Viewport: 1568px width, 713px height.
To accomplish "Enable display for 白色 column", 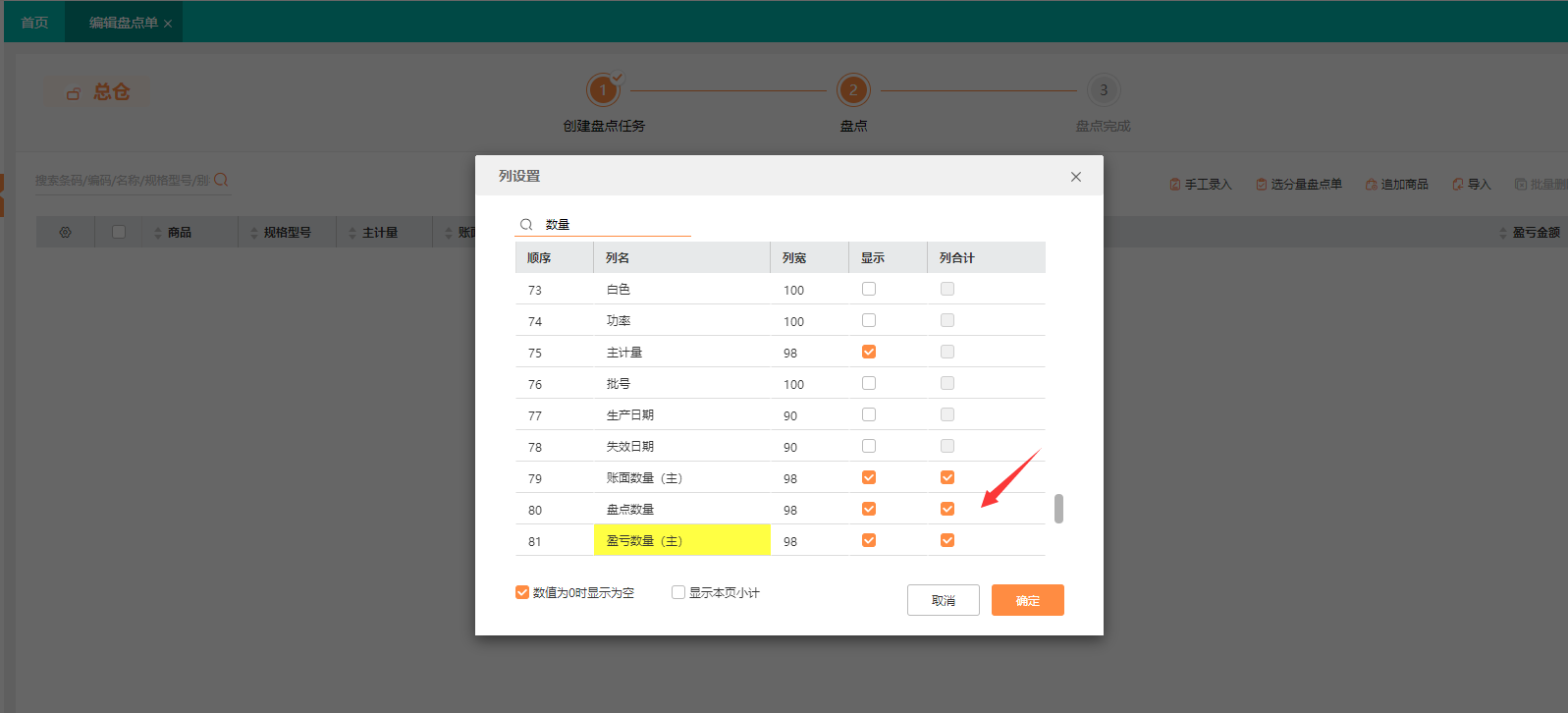I will click(868, 289).
